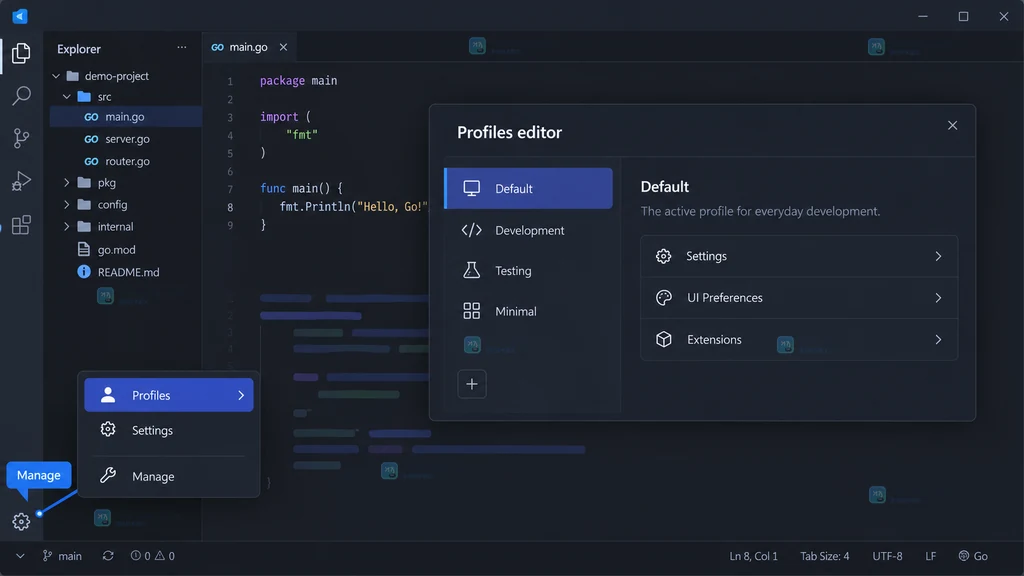Screen dimensions: 1024x576
Task: Click the Extensions cube icon
Action: 664,340
